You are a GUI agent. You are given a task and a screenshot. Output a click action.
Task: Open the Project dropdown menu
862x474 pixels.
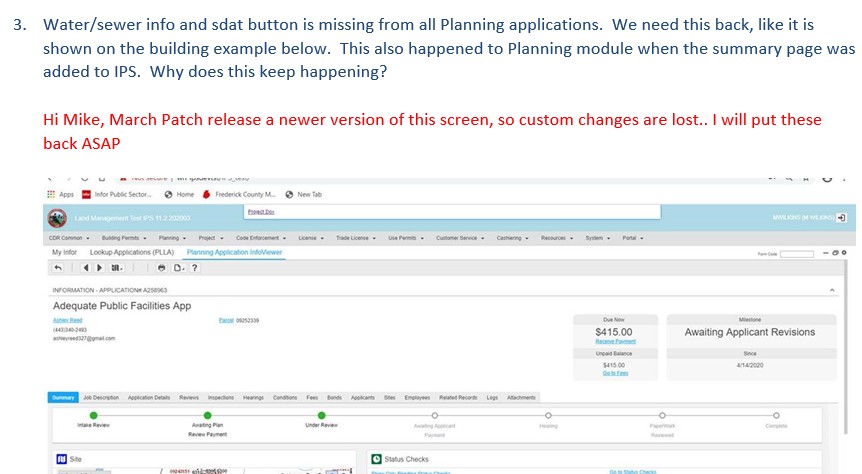click(x=211, y=238)
